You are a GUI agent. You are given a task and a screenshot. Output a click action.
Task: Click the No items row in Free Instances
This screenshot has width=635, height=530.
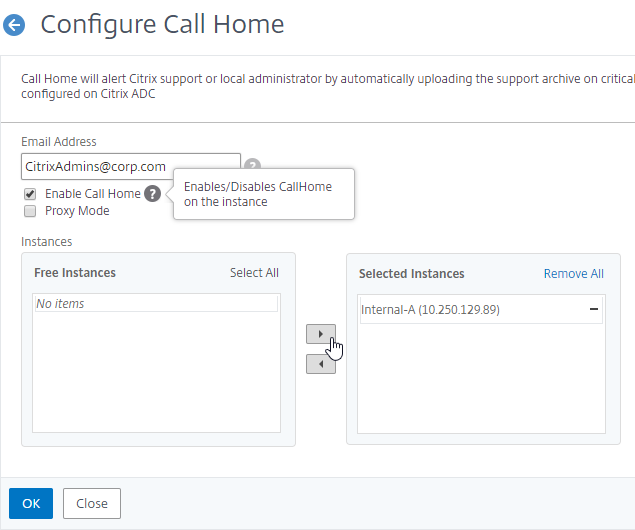156,304
